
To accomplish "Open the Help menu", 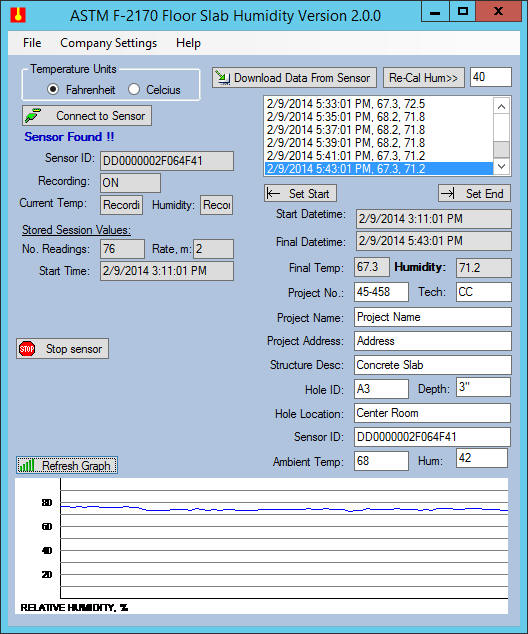I will coord(188,43).
